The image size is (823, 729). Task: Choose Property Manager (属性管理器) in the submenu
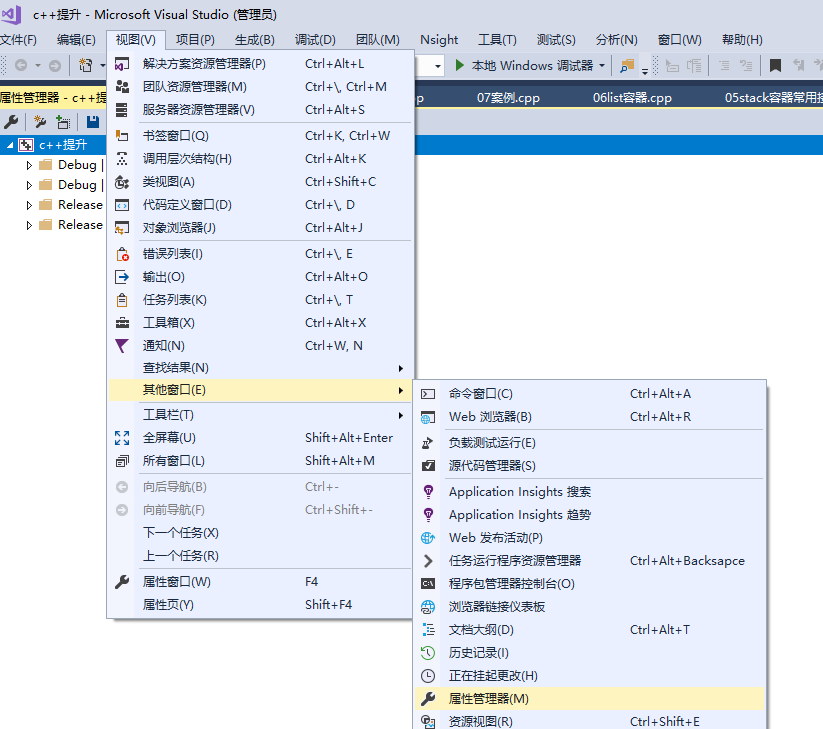589,699
